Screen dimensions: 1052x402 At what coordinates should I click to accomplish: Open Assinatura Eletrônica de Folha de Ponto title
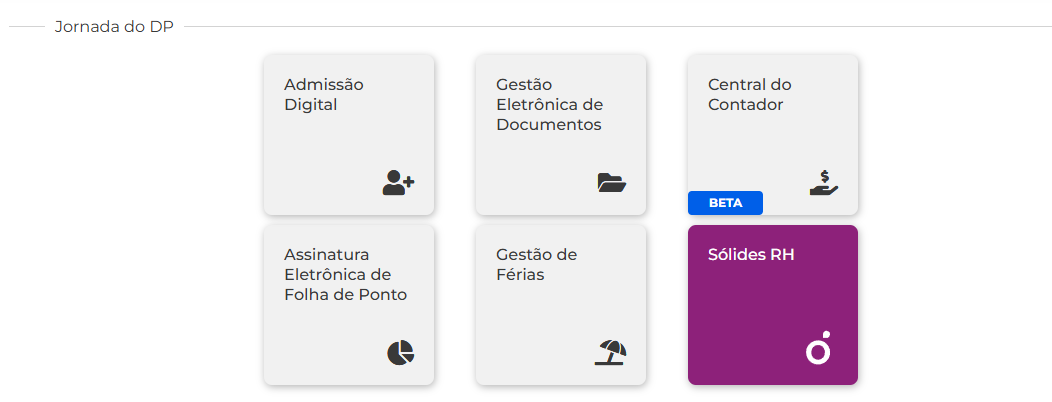click(346, 275)
